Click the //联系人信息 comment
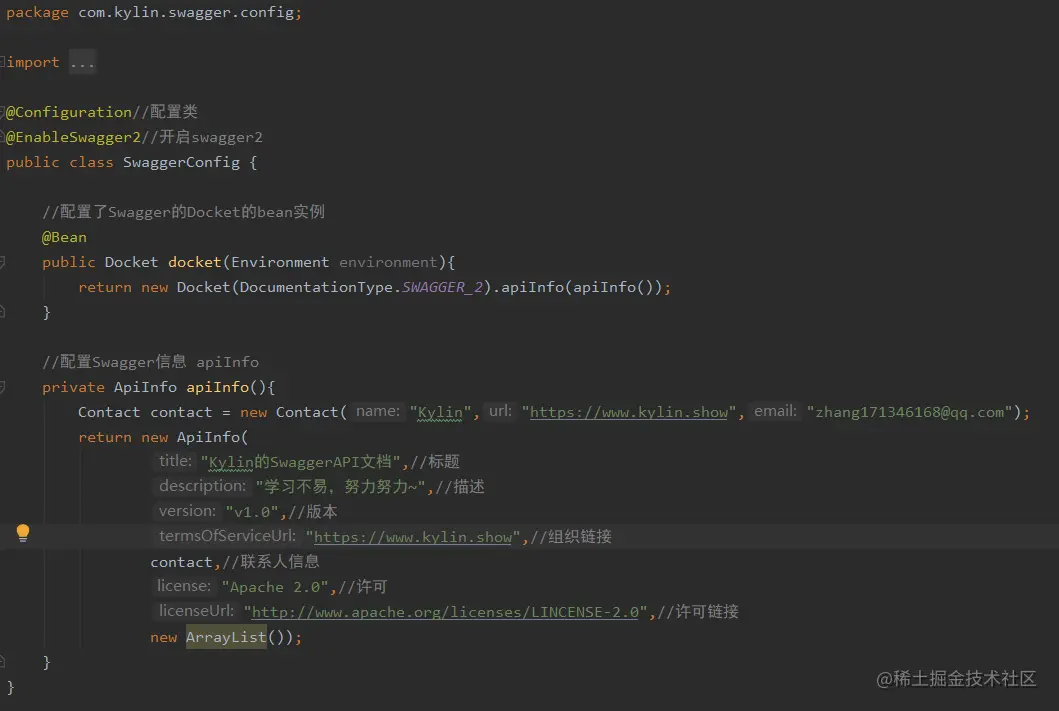 click(271, 562)
